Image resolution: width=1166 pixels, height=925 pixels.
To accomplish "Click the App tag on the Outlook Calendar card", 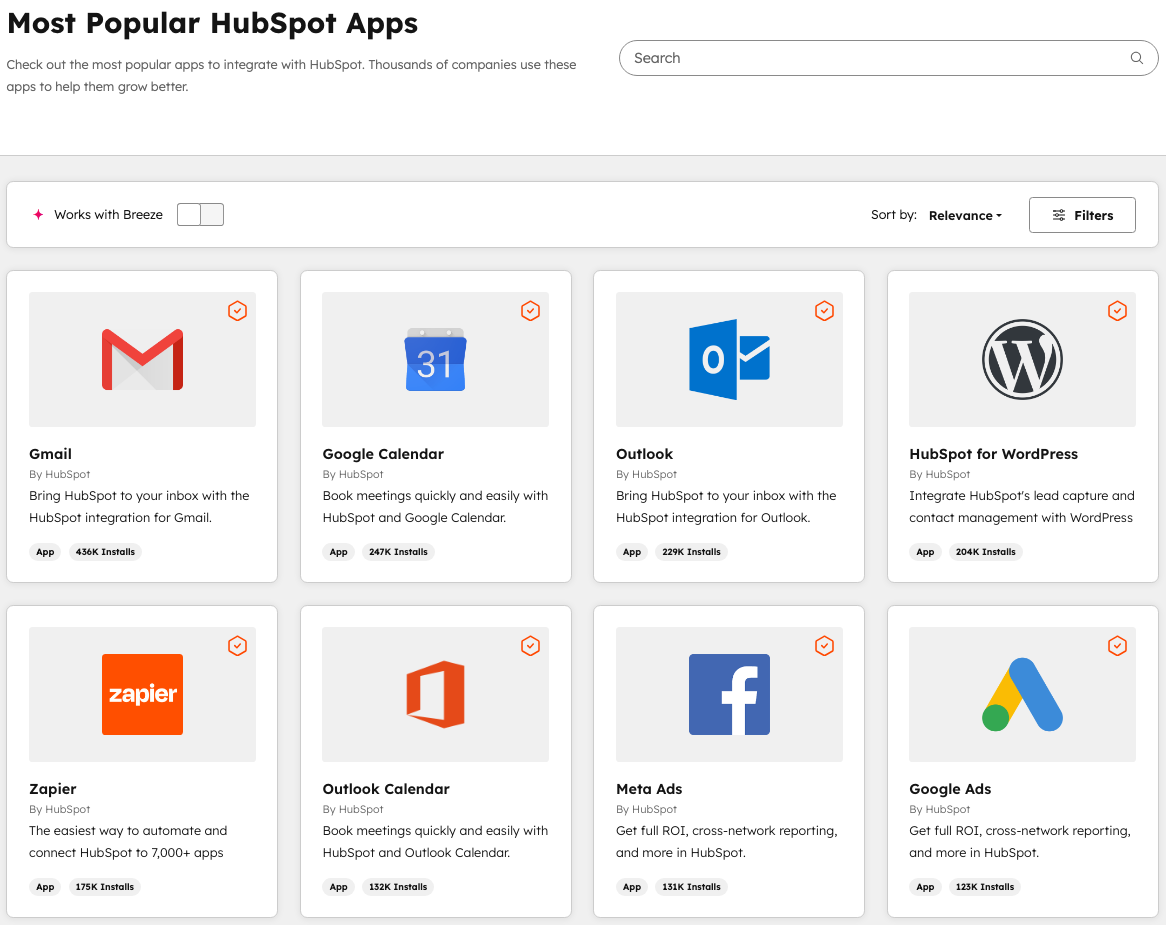I will [339, 886].
